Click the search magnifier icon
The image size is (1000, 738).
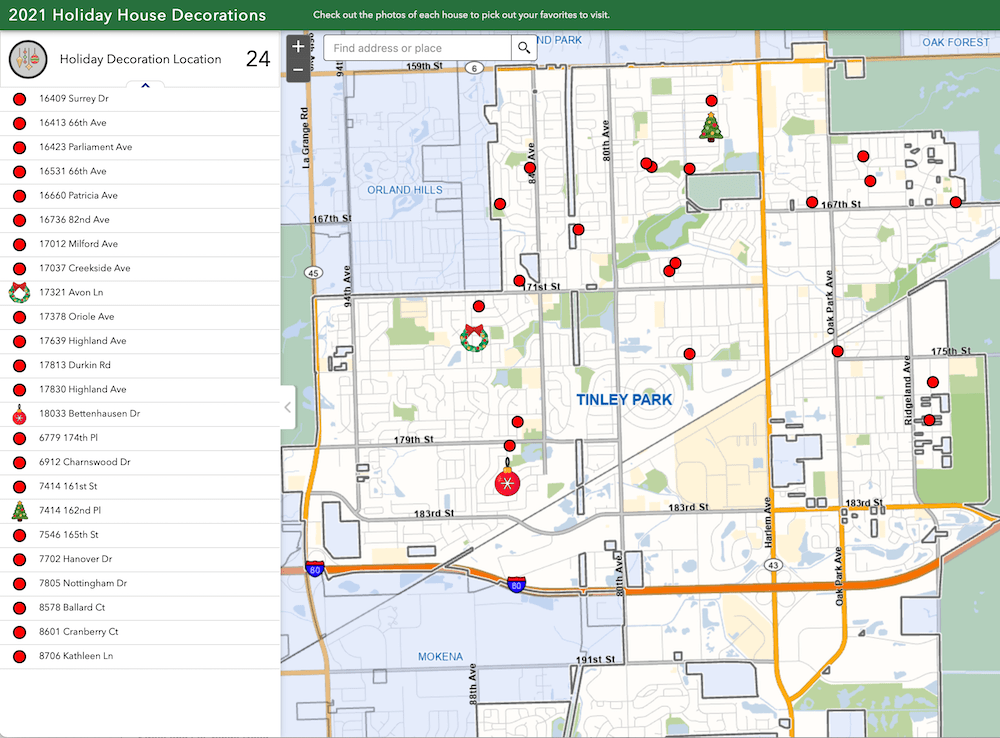pos(524,48)
